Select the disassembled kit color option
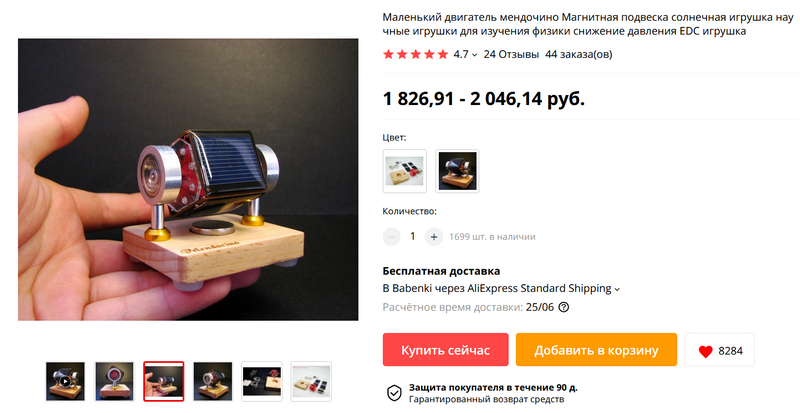The width and height of the screenshot is (800, 413). [405, 171]
